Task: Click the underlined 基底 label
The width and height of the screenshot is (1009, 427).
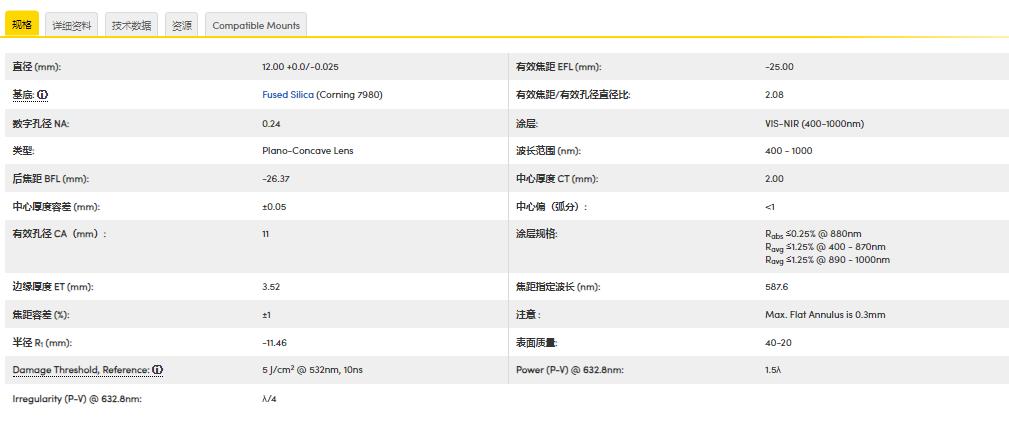Action: tap(23, 95)
